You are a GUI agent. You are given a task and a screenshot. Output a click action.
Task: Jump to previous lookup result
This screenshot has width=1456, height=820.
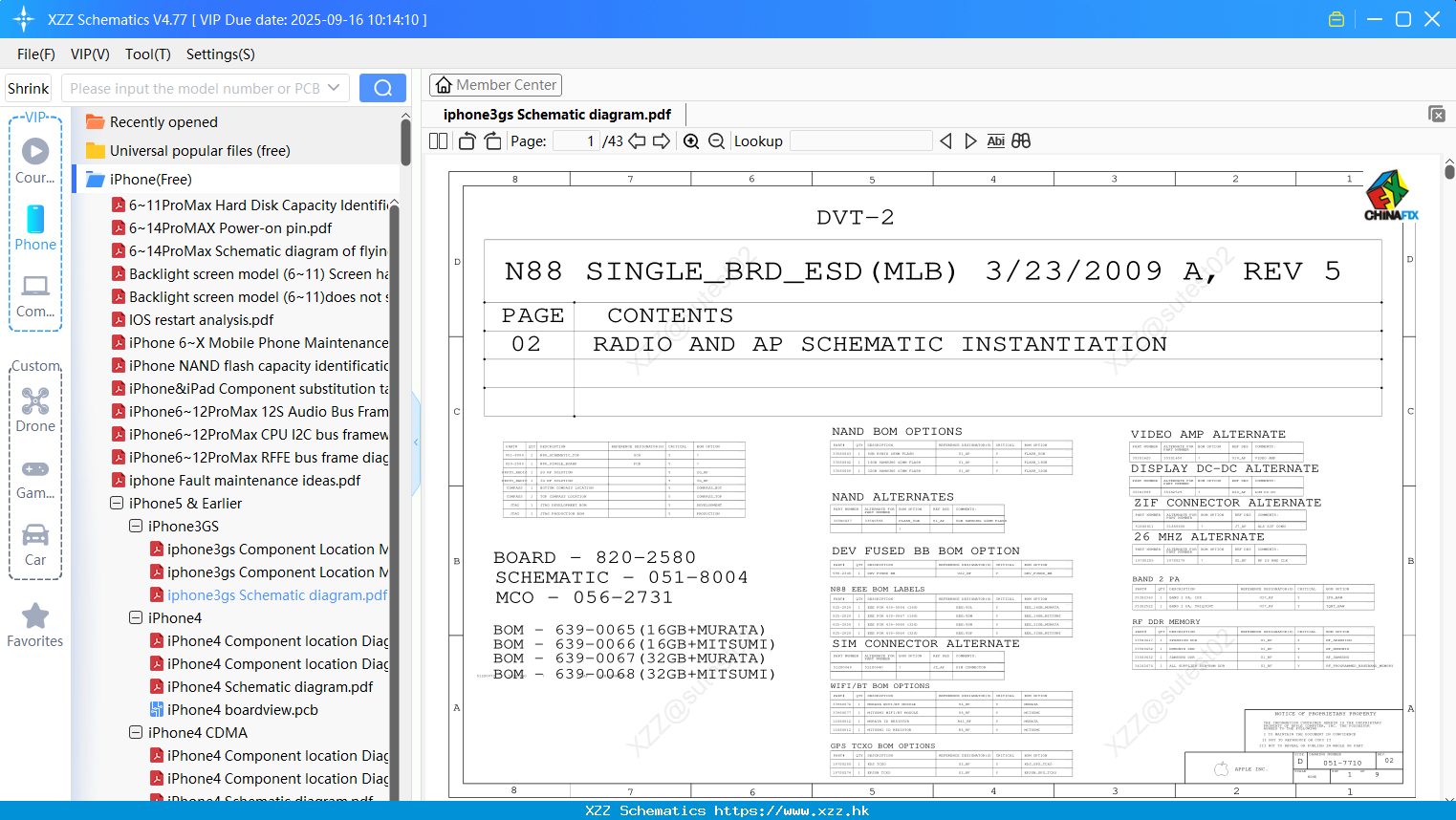tap(945, 141)
